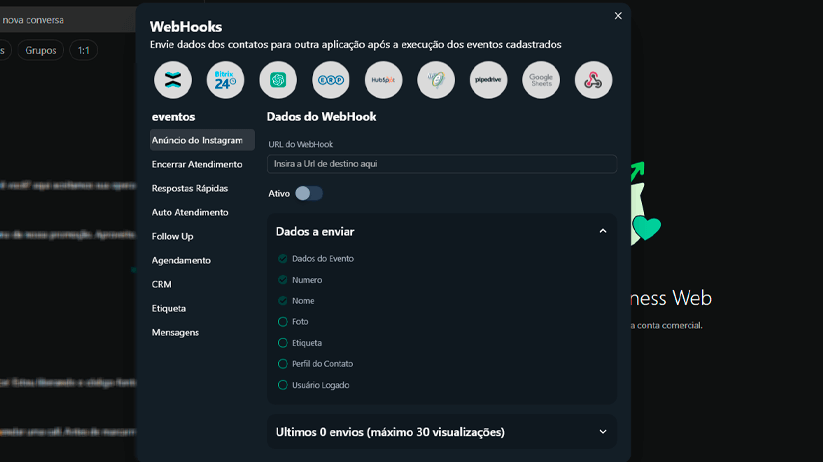823x462 pixels.
Task: Select the Follow Up event
Action: coord(173,236)
